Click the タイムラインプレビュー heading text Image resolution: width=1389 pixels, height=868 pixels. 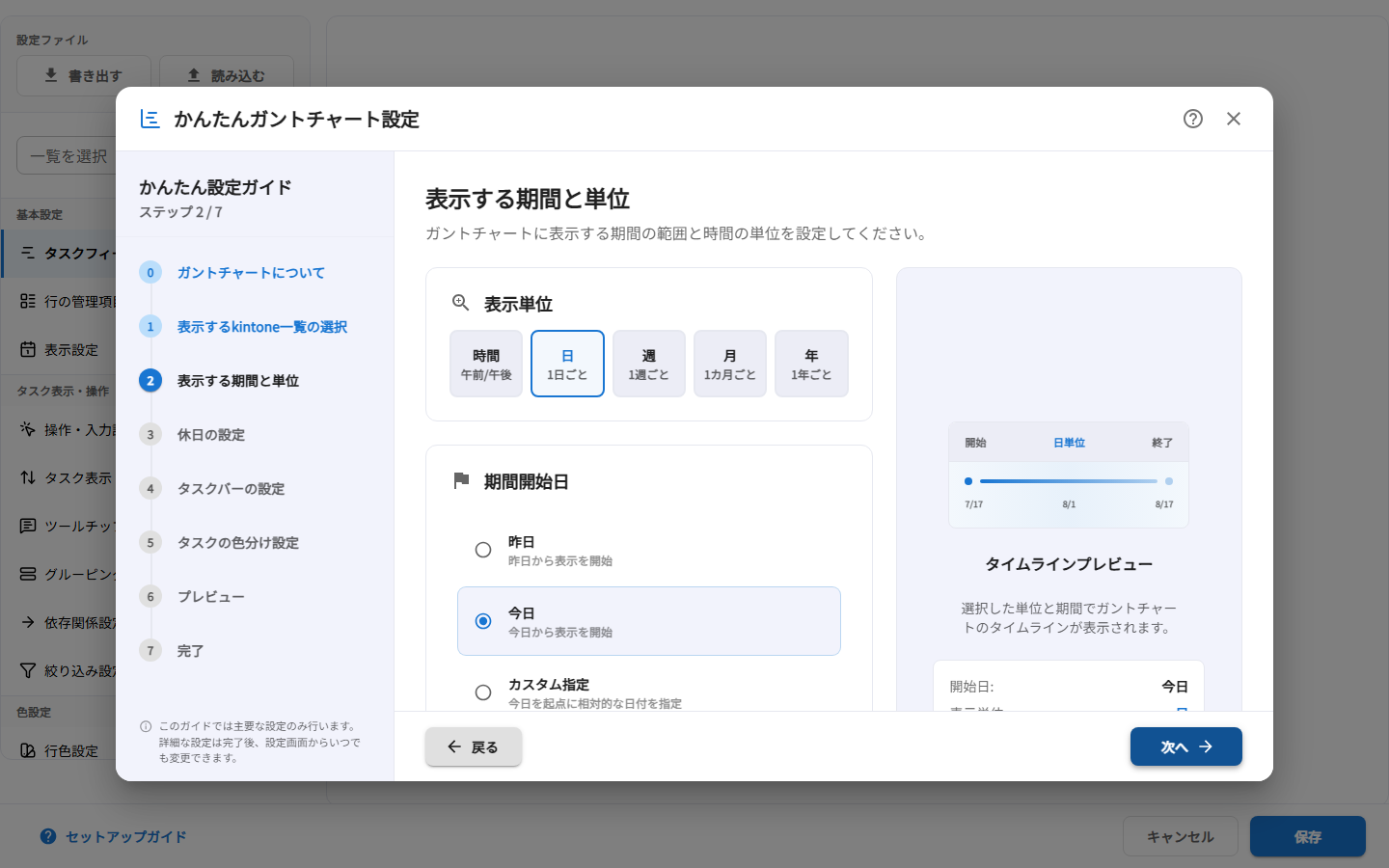coord(1069,564)
